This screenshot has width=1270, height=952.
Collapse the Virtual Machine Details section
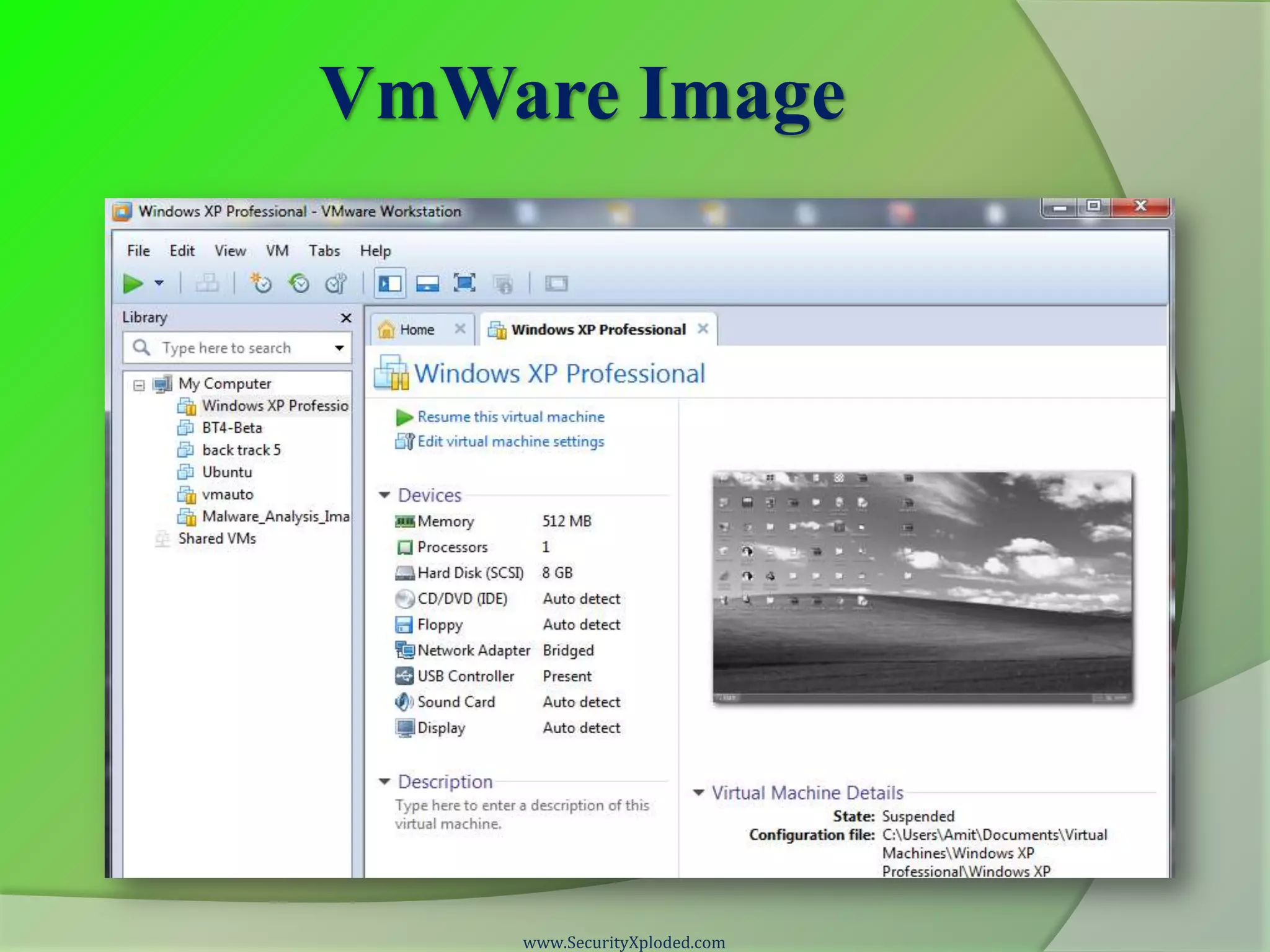click(x=698, y=793)
